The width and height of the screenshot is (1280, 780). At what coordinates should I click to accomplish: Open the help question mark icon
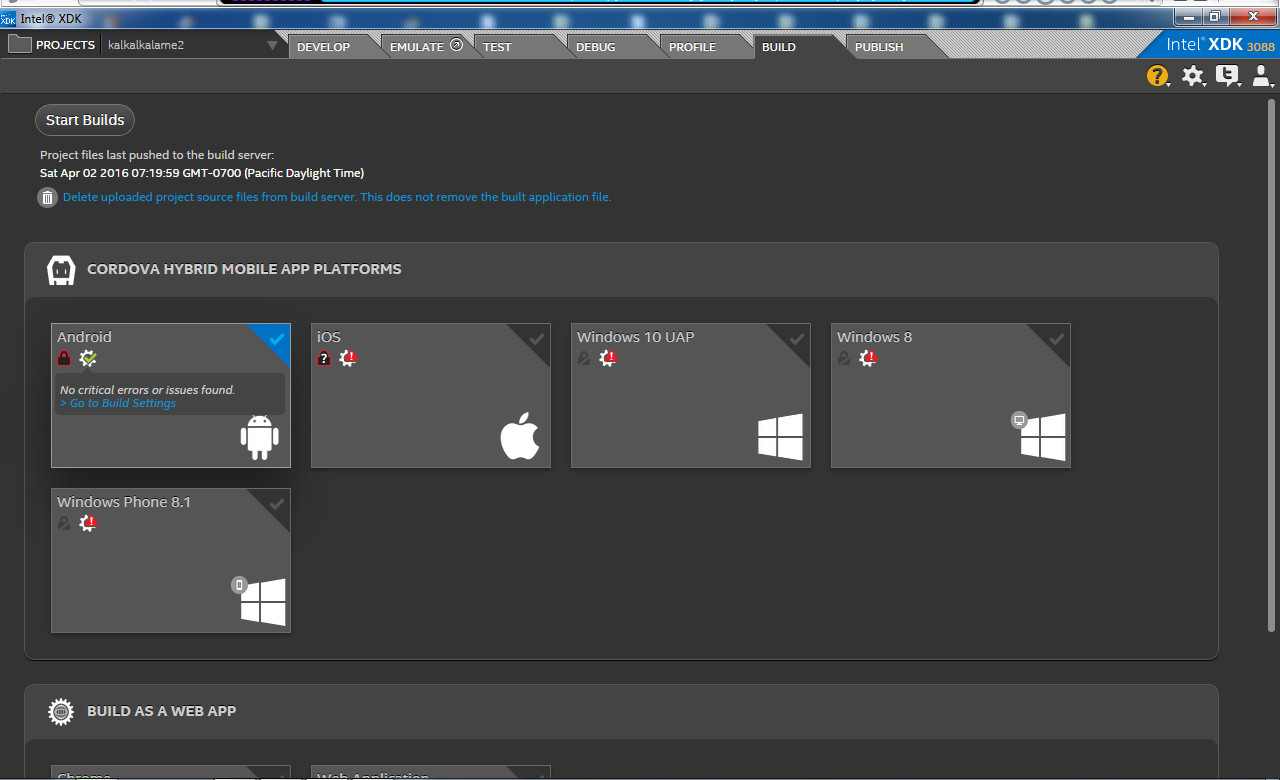click(1157, 76)
